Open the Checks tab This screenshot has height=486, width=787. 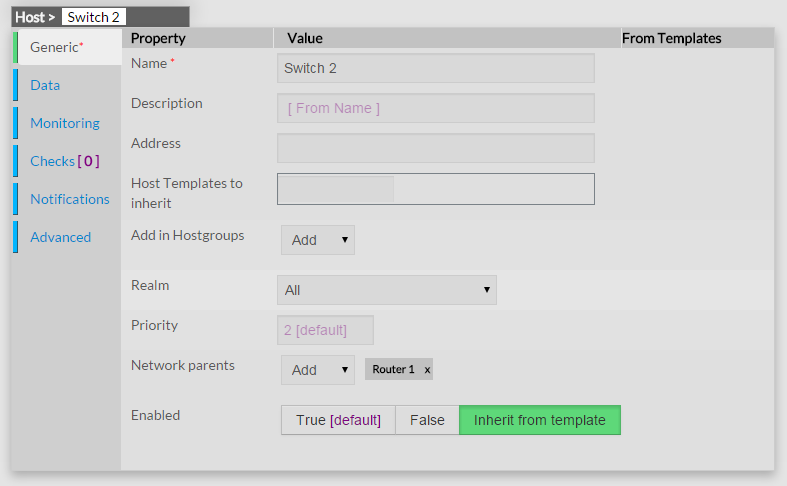coord(64,161)
